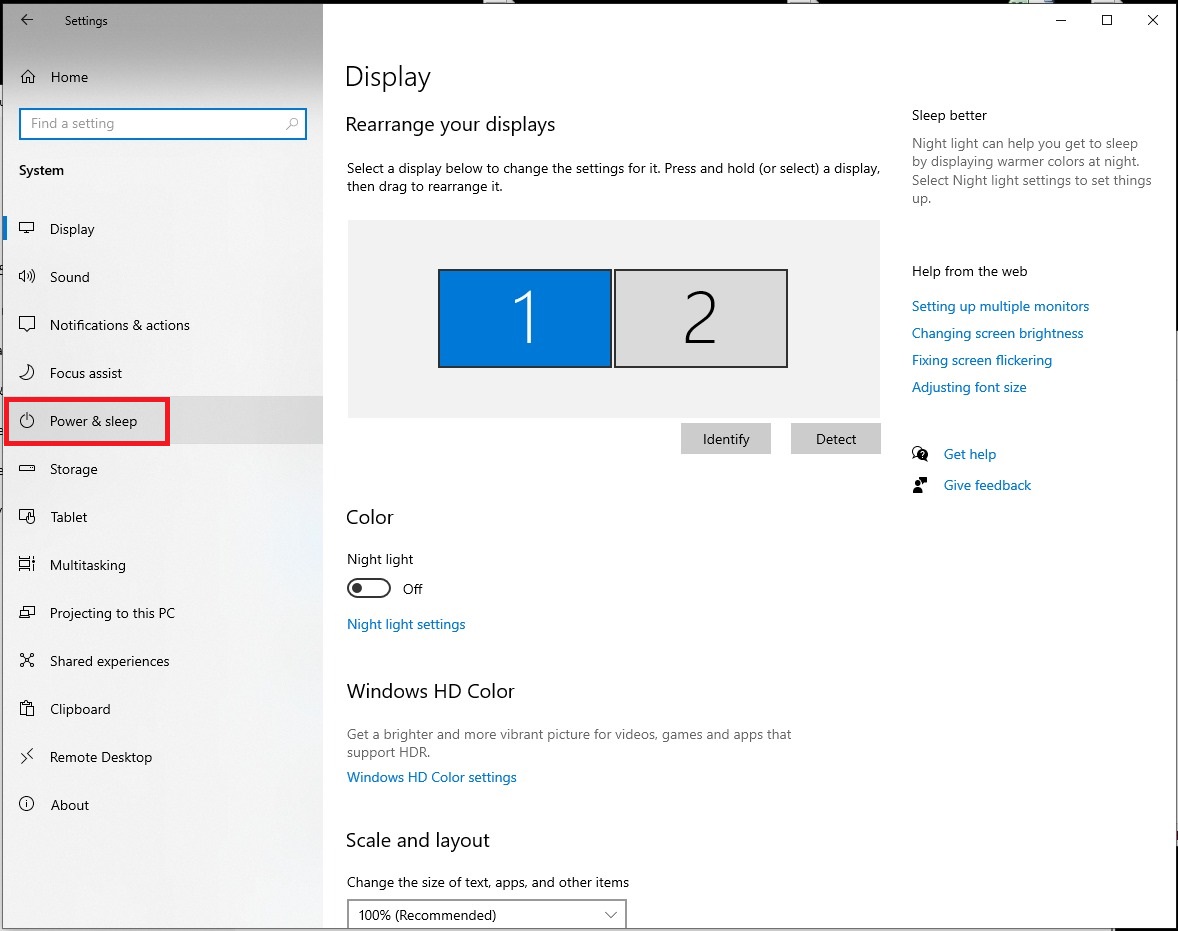Click the Shared experiences icon
1178x931 pixels.
(x=27, y=660)
